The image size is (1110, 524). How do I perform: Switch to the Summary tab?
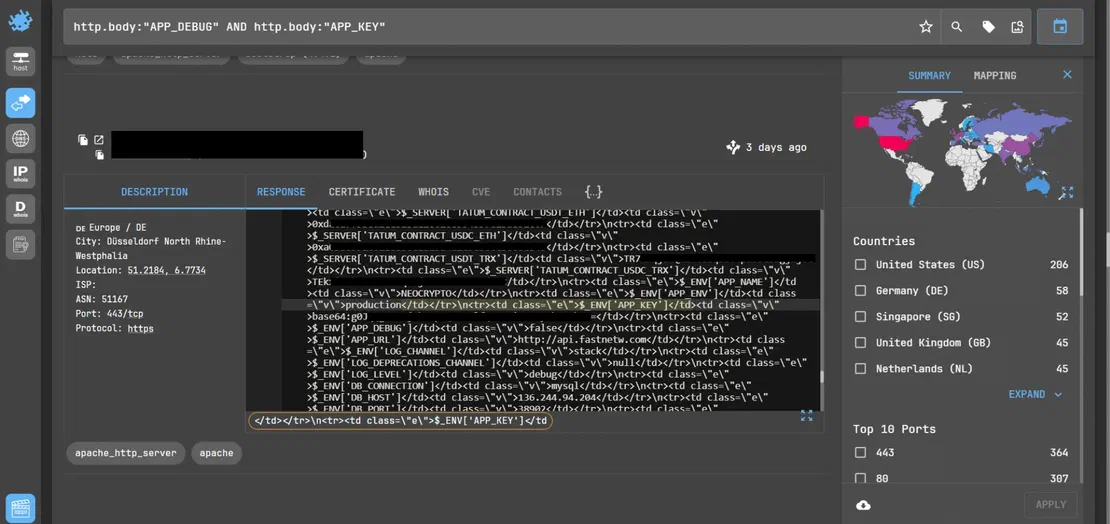tap(929, 76)
